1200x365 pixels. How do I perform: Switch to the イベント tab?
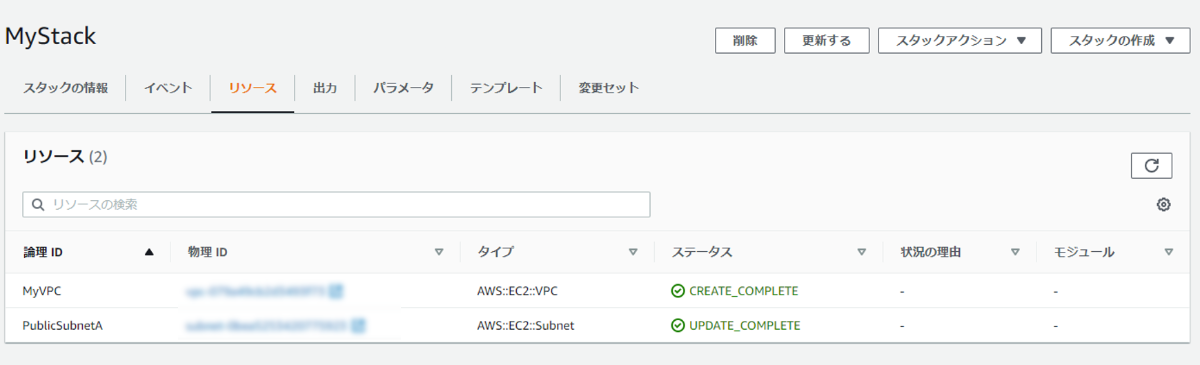168,88
